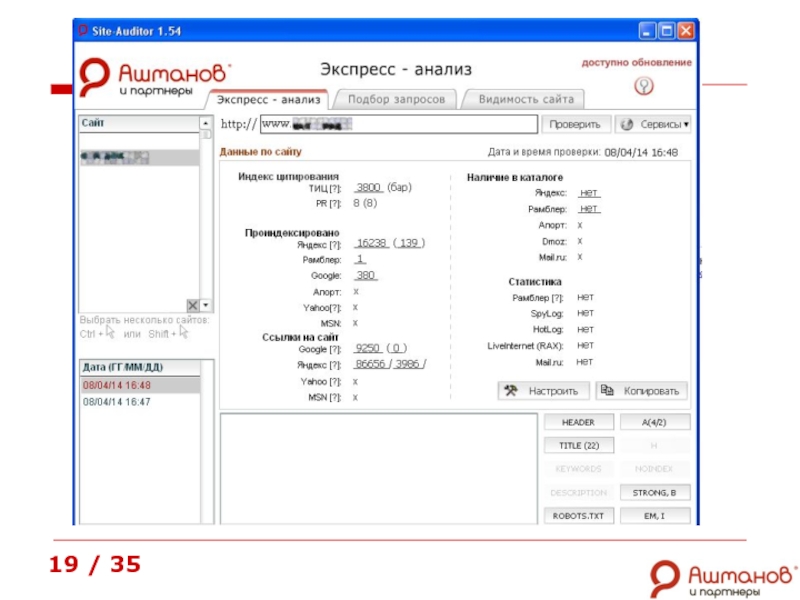Click the Yandex backlinks value 3986
Screen dimensions: 800x600
[x=407, y=364]
